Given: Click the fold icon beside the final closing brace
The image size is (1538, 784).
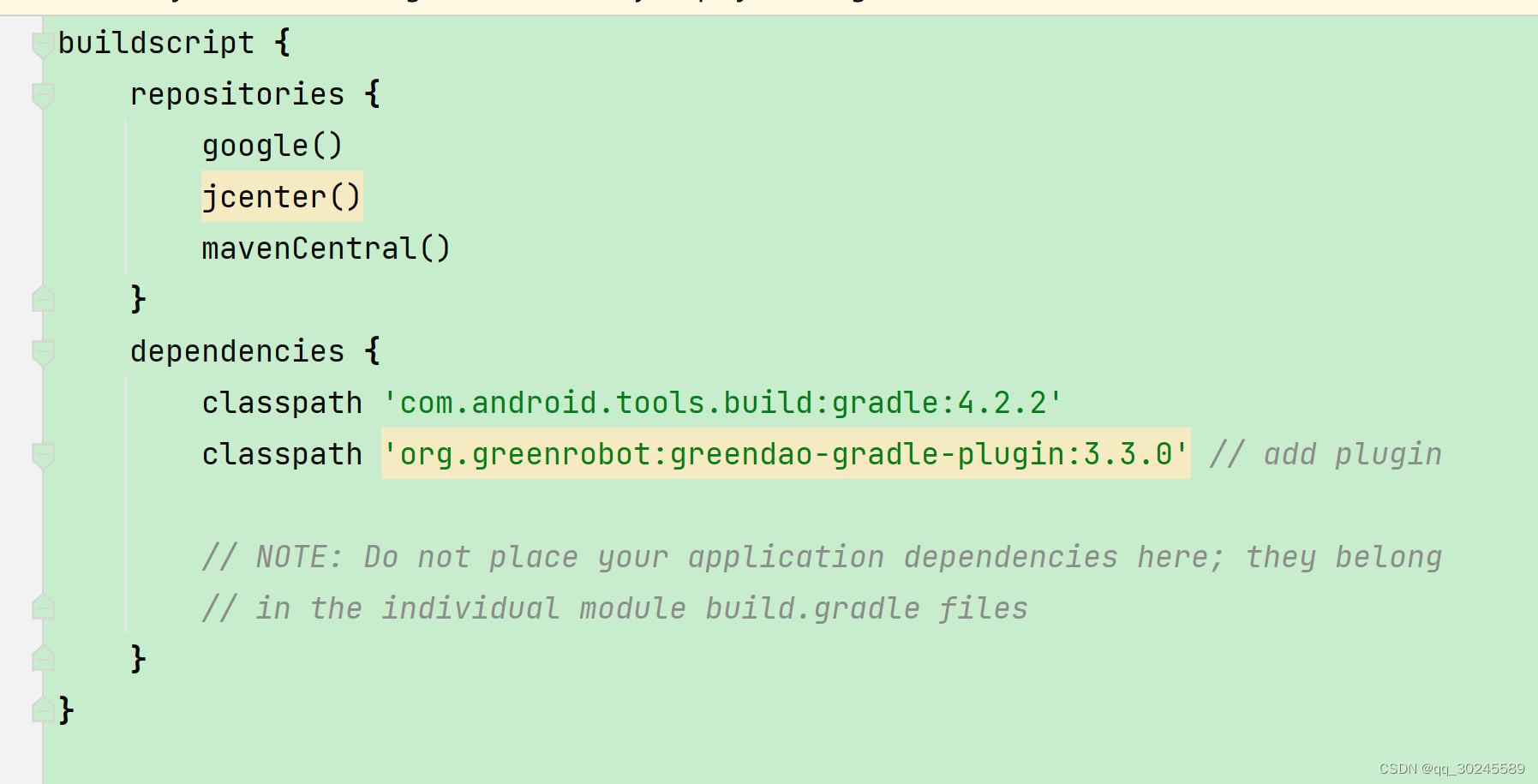Looking at the screenshot, I should click(x=41, y=709).
